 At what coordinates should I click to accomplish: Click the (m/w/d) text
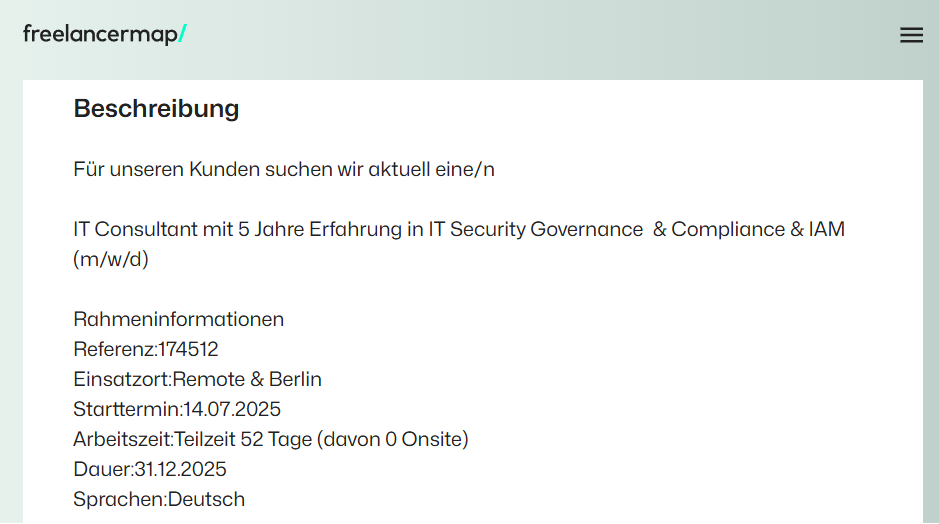[111, 259]
